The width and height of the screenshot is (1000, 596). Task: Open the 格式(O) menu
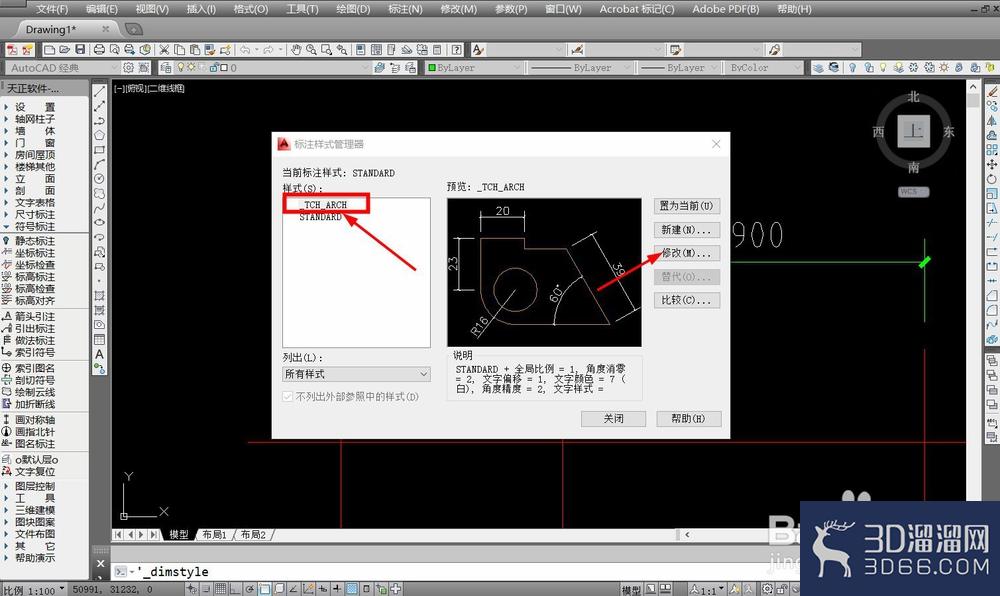pos(251,9)
